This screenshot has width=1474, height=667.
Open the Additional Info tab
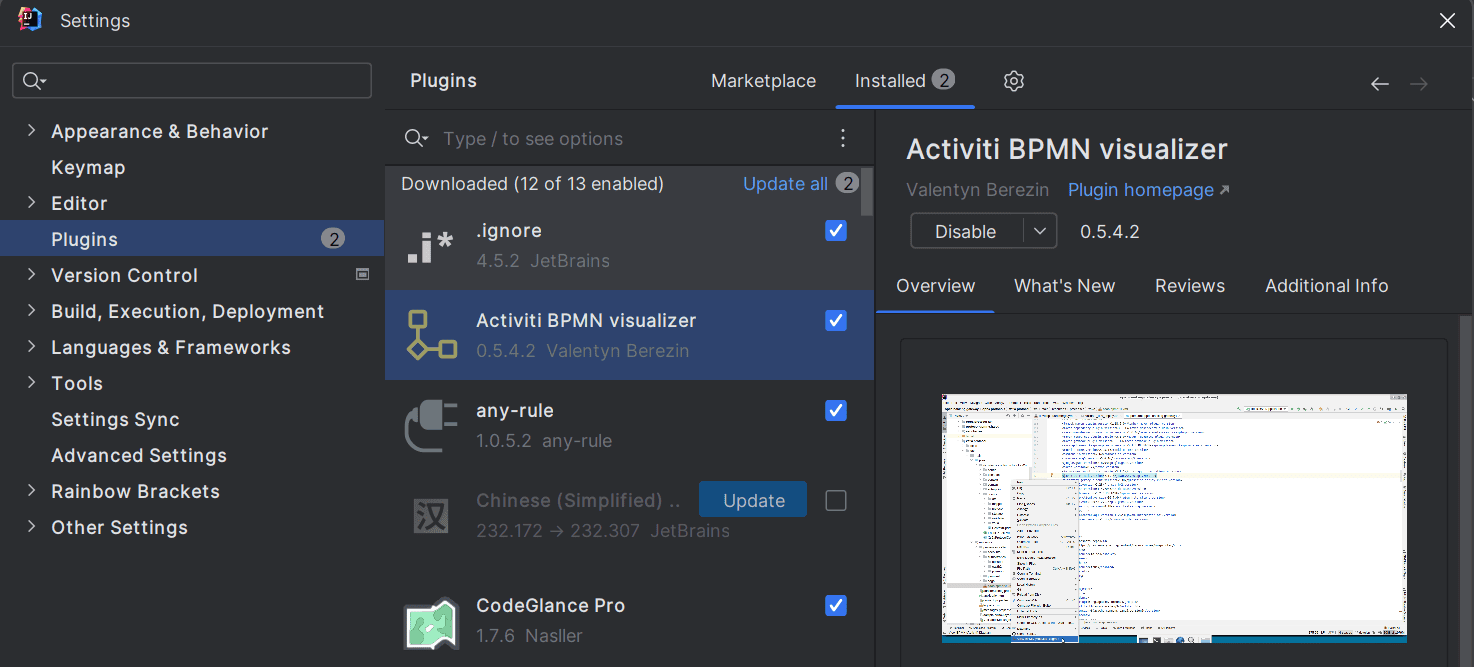tap(1326, 286)
